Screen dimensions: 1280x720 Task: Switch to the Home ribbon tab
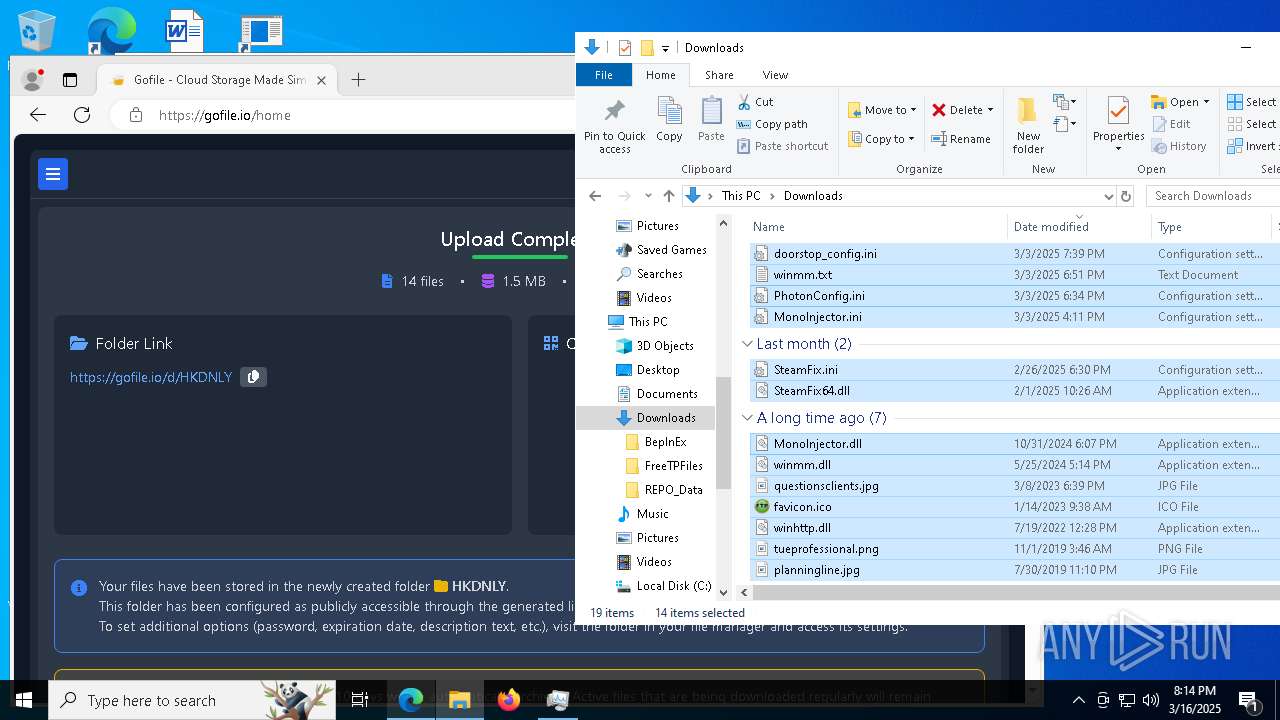tap(660, 75)
